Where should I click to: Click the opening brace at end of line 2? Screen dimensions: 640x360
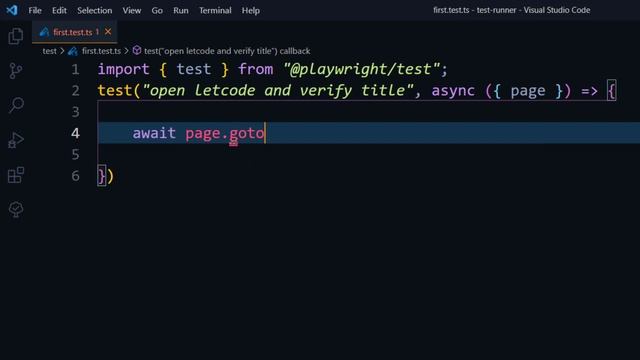611,91
